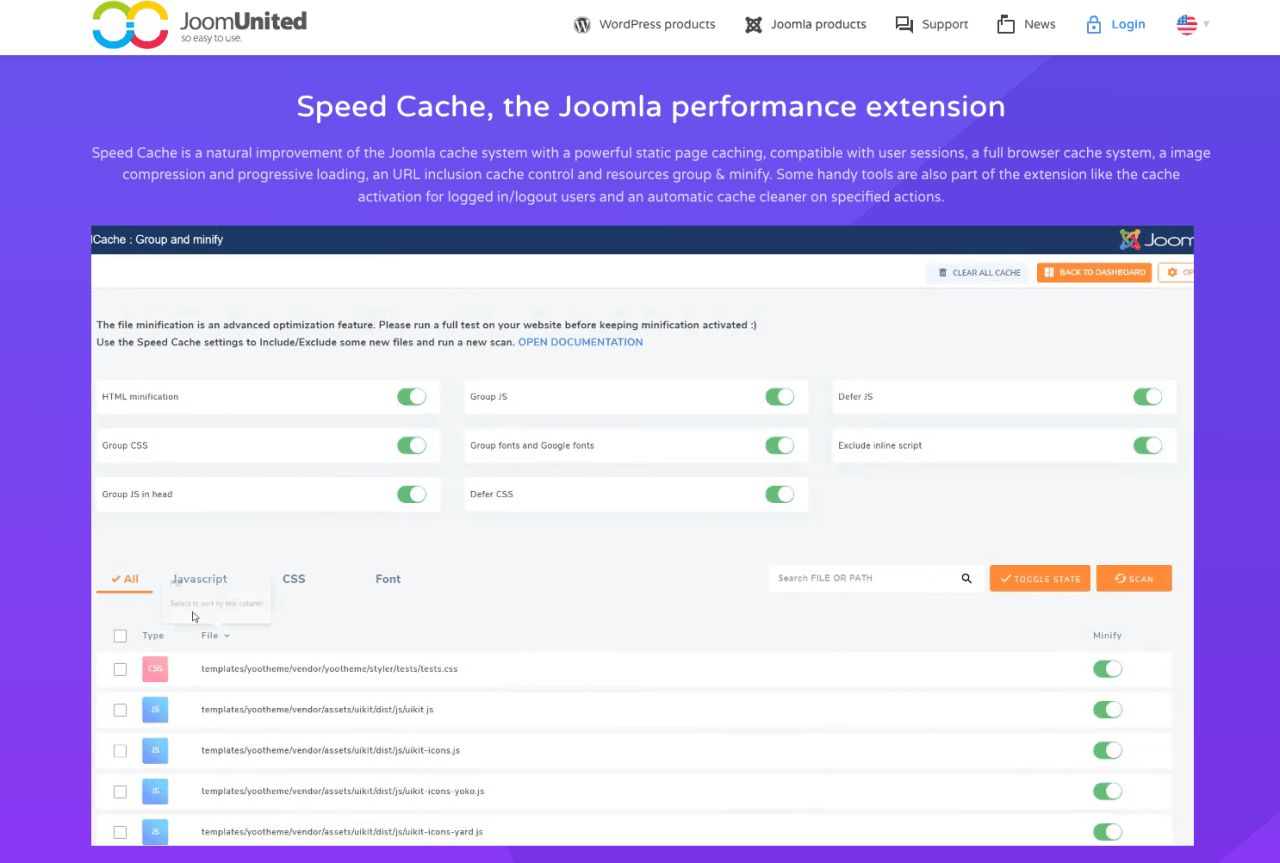
Task: Select the CSS filter tab
Action: pos(294,579)
